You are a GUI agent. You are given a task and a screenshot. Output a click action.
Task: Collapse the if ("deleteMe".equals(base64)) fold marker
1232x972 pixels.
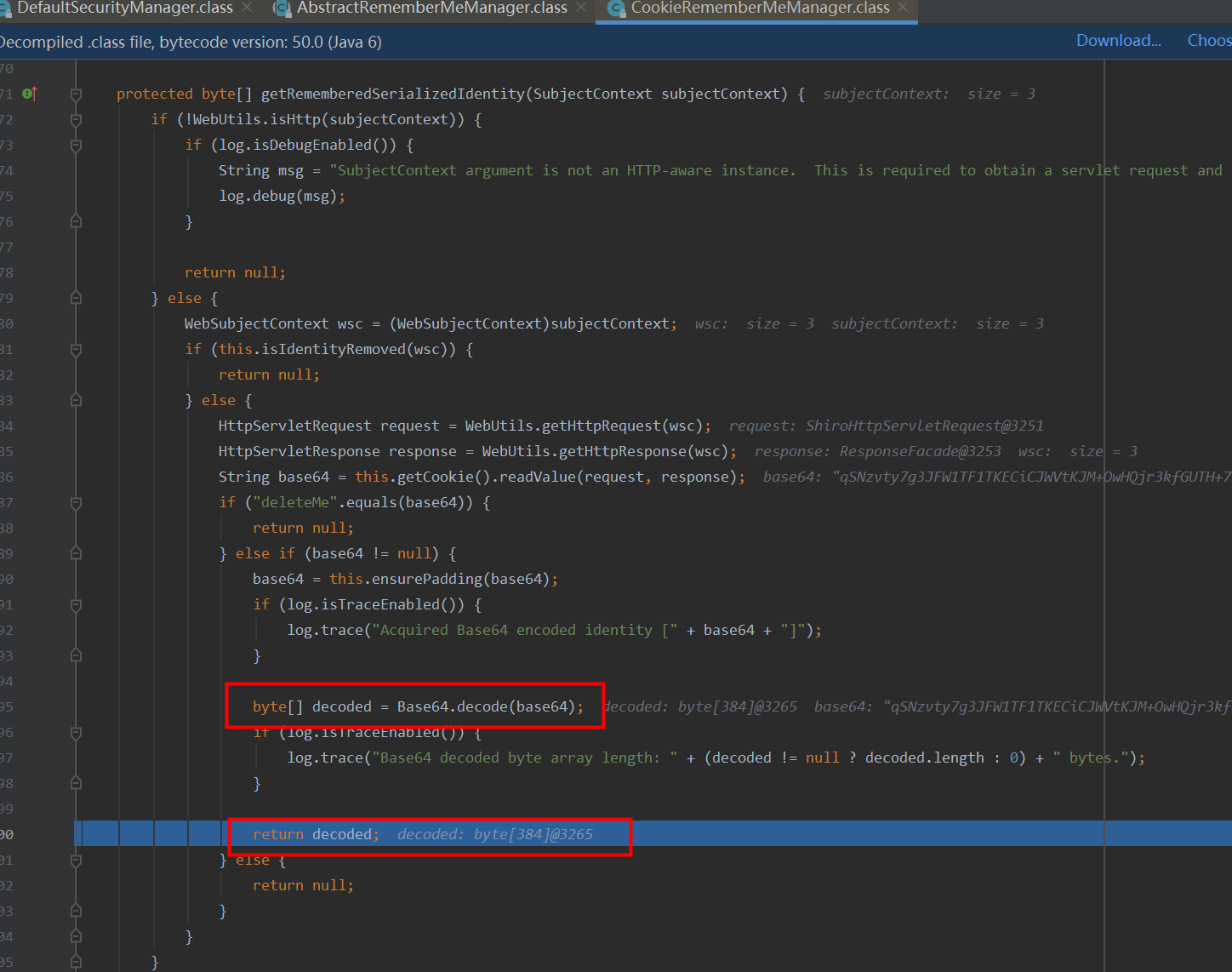[76, 502]
